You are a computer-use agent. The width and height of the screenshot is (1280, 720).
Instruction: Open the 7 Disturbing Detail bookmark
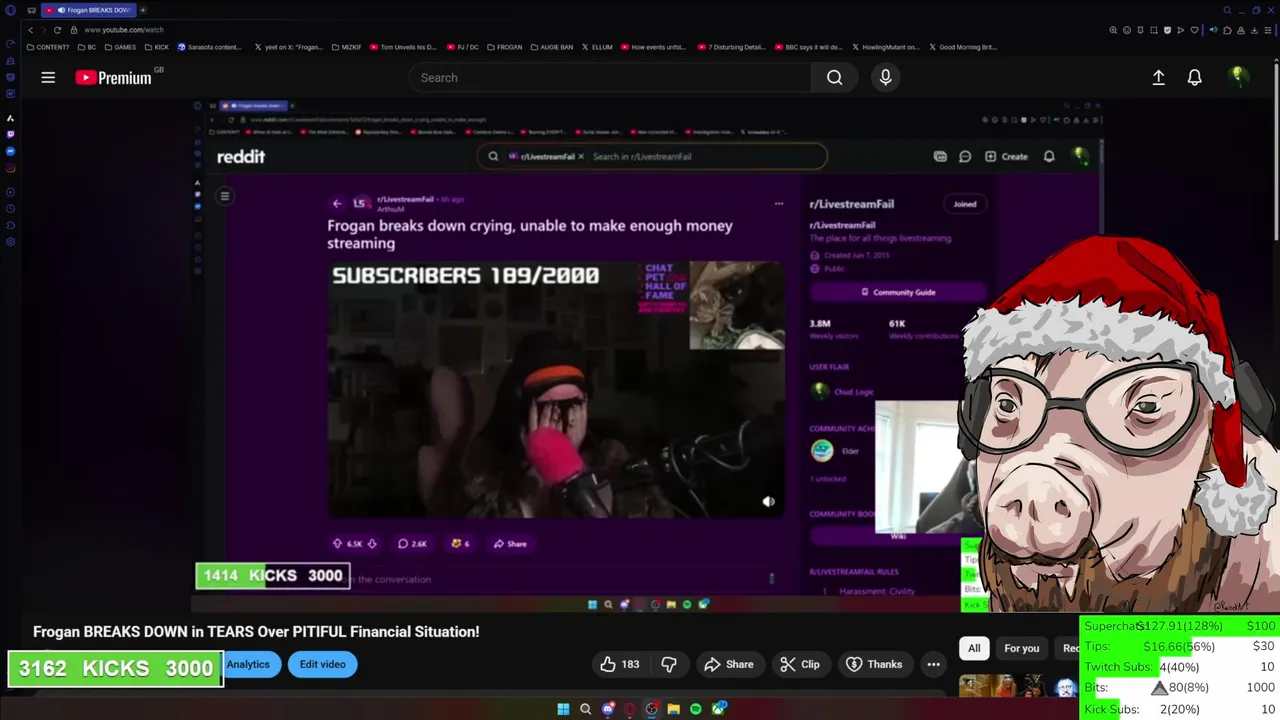731,47
